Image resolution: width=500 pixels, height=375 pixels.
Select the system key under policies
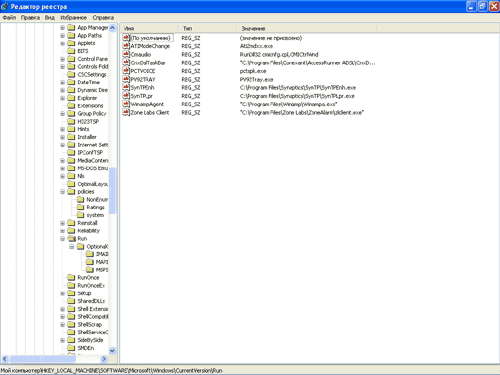(95, 215)
